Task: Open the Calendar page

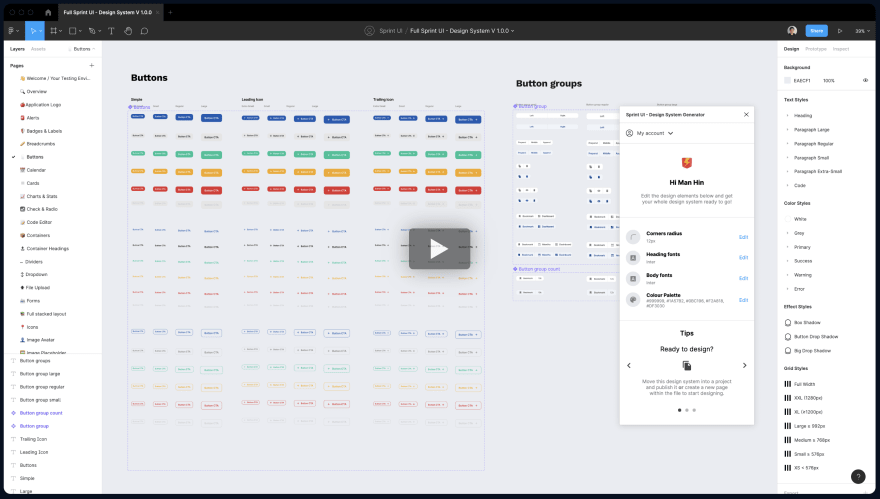Action: point(36,170)
